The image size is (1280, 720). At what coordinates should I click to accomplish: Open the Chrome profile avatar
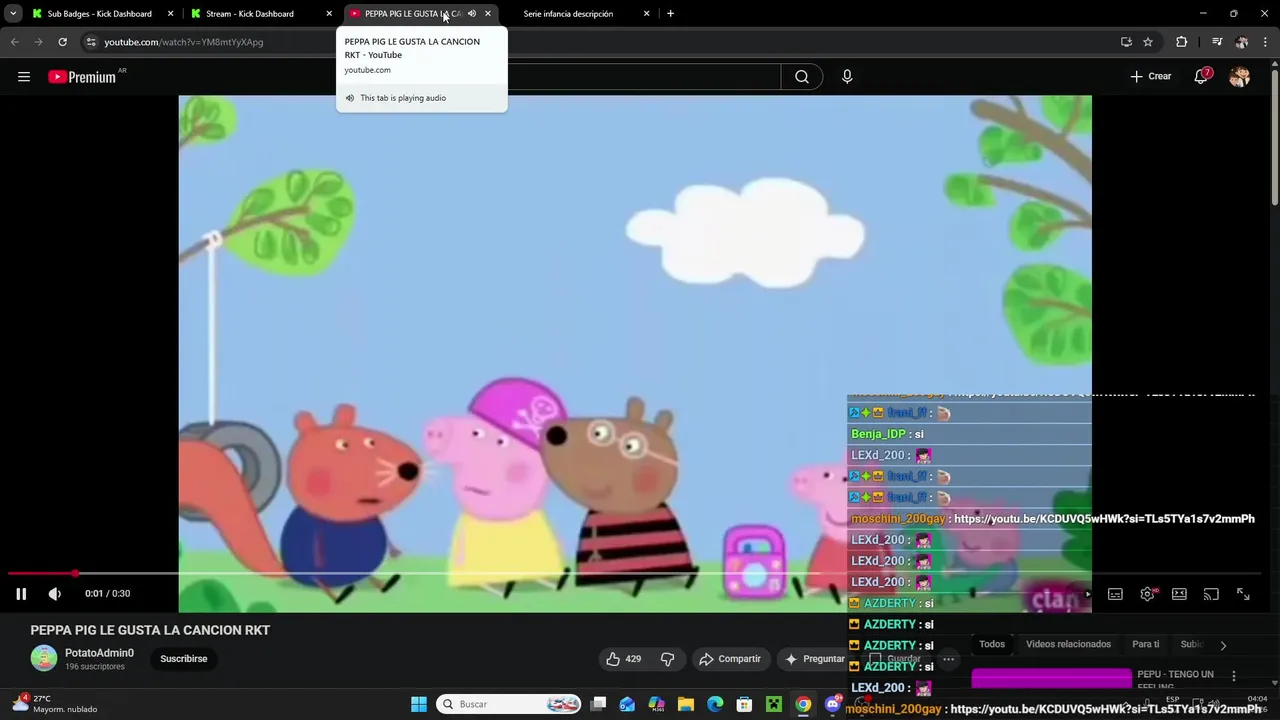coord(1242,42)
